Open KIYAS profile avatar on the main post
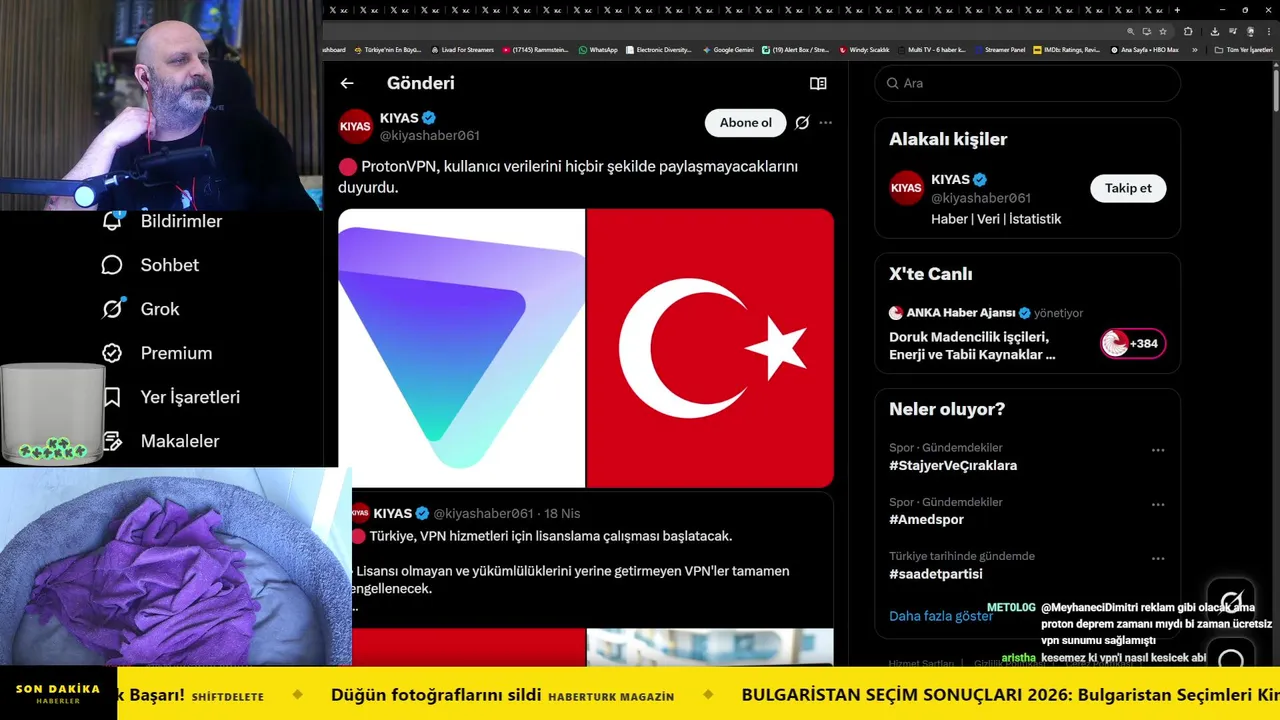This screenshot has height=720, width=1280. tap(355, 126)
